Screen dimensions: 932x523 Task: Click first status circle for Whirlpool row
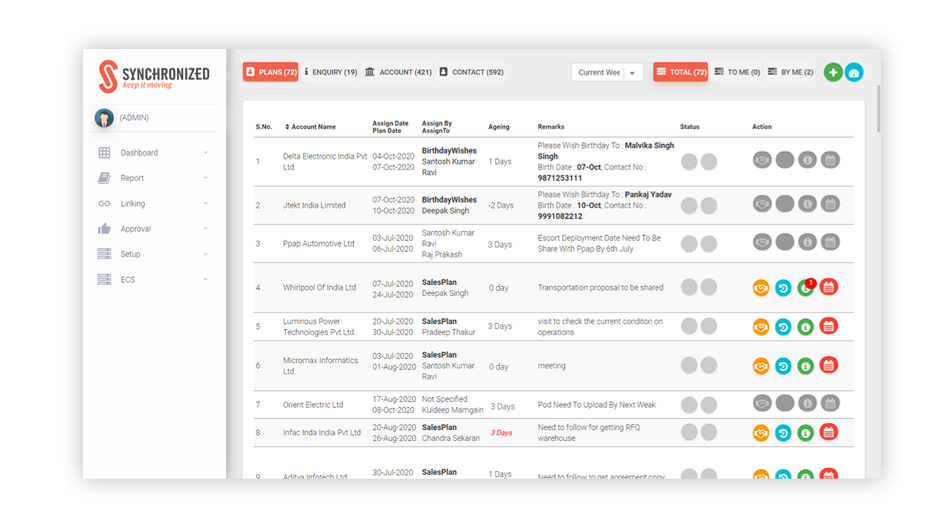tap(689, 287)
